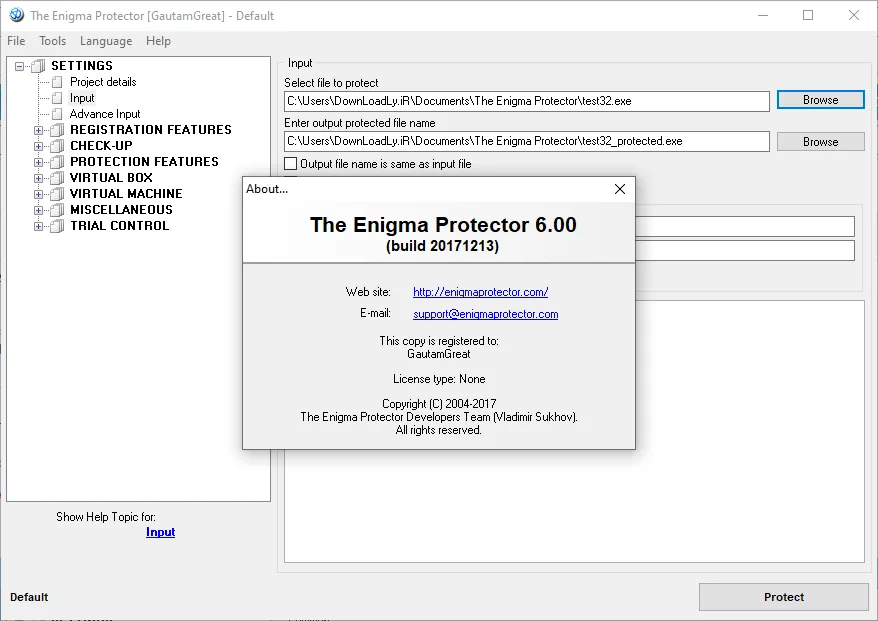Image resolution: width=878 pixels, height=621 pixels.
Task: Click the 'Select file to protect' path field
Action: pyautogui.click(x=526, y=101)
